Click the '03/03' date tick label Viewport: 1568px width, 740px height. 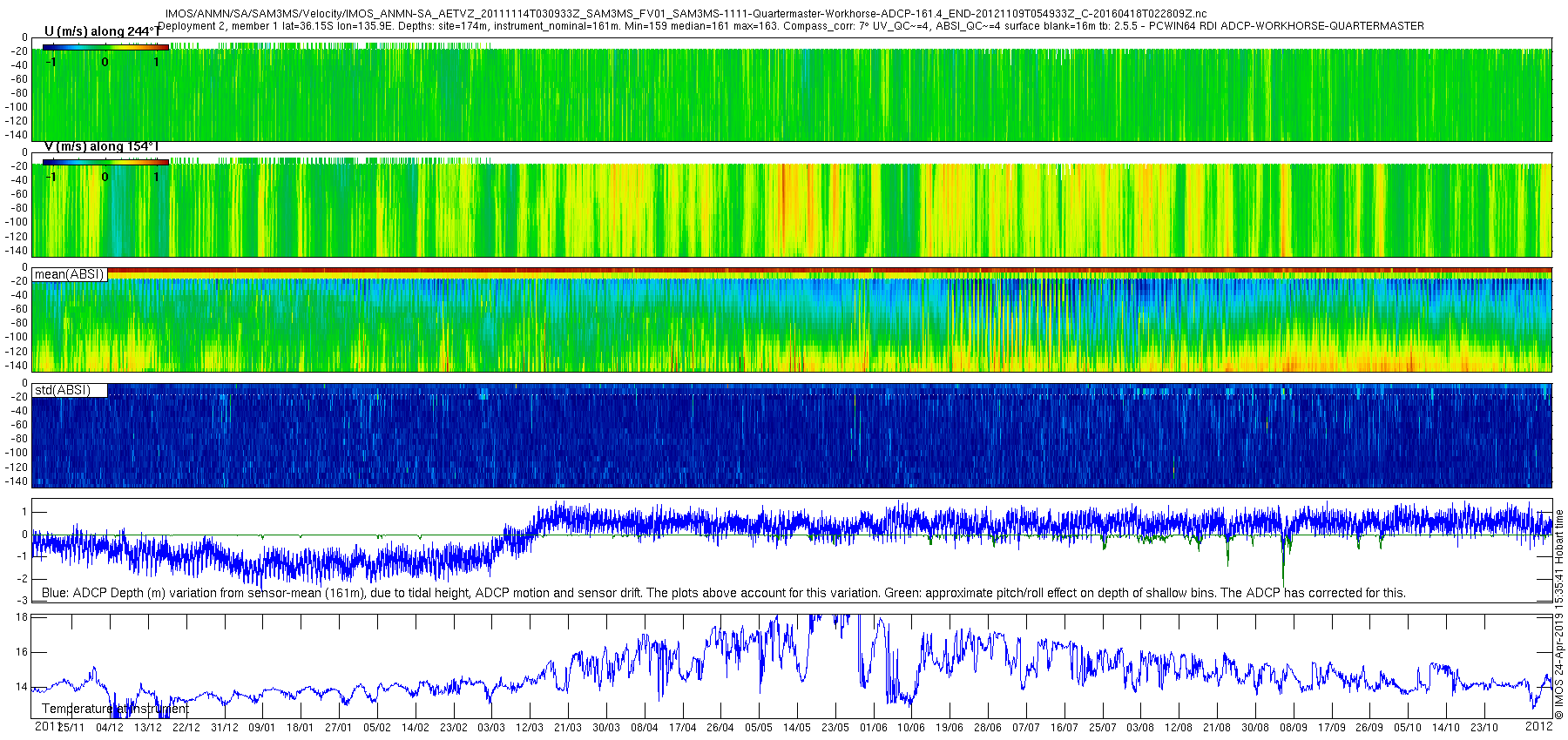coord(491,728)
